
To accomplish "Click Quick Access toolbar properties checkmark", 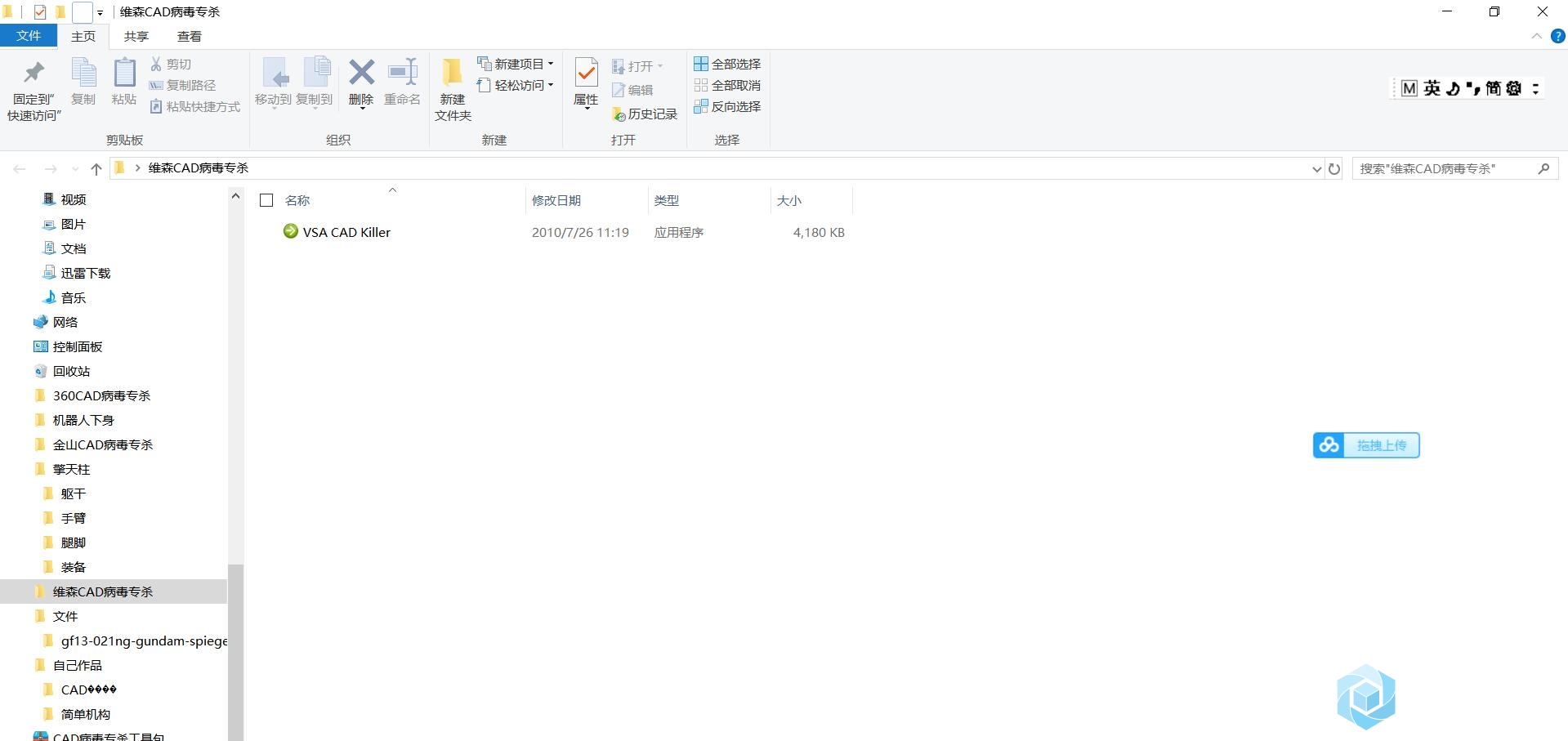I will click(x=40, y=12).
